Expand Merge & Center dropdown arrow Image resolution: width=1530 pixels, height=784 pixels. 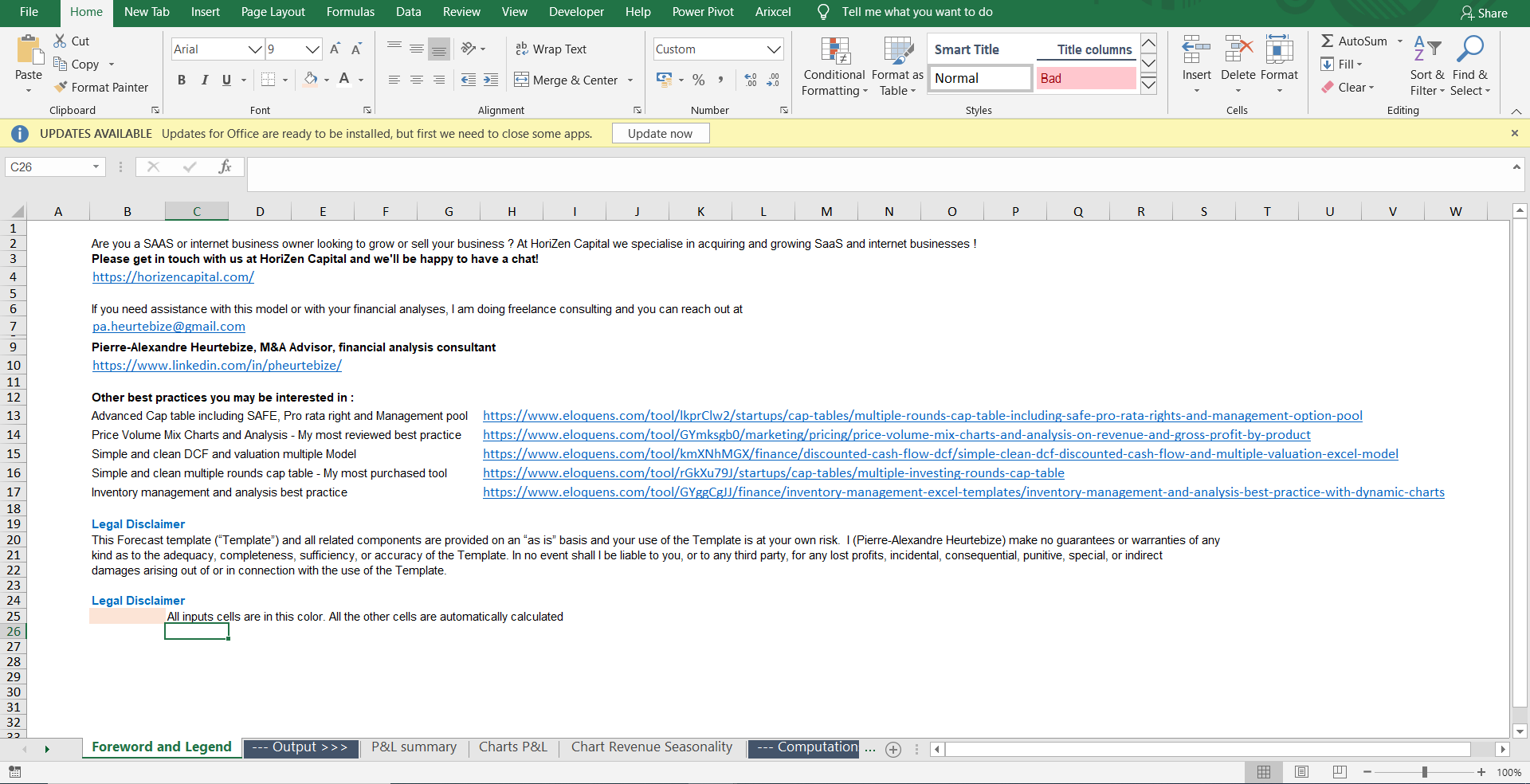(630, 80)
